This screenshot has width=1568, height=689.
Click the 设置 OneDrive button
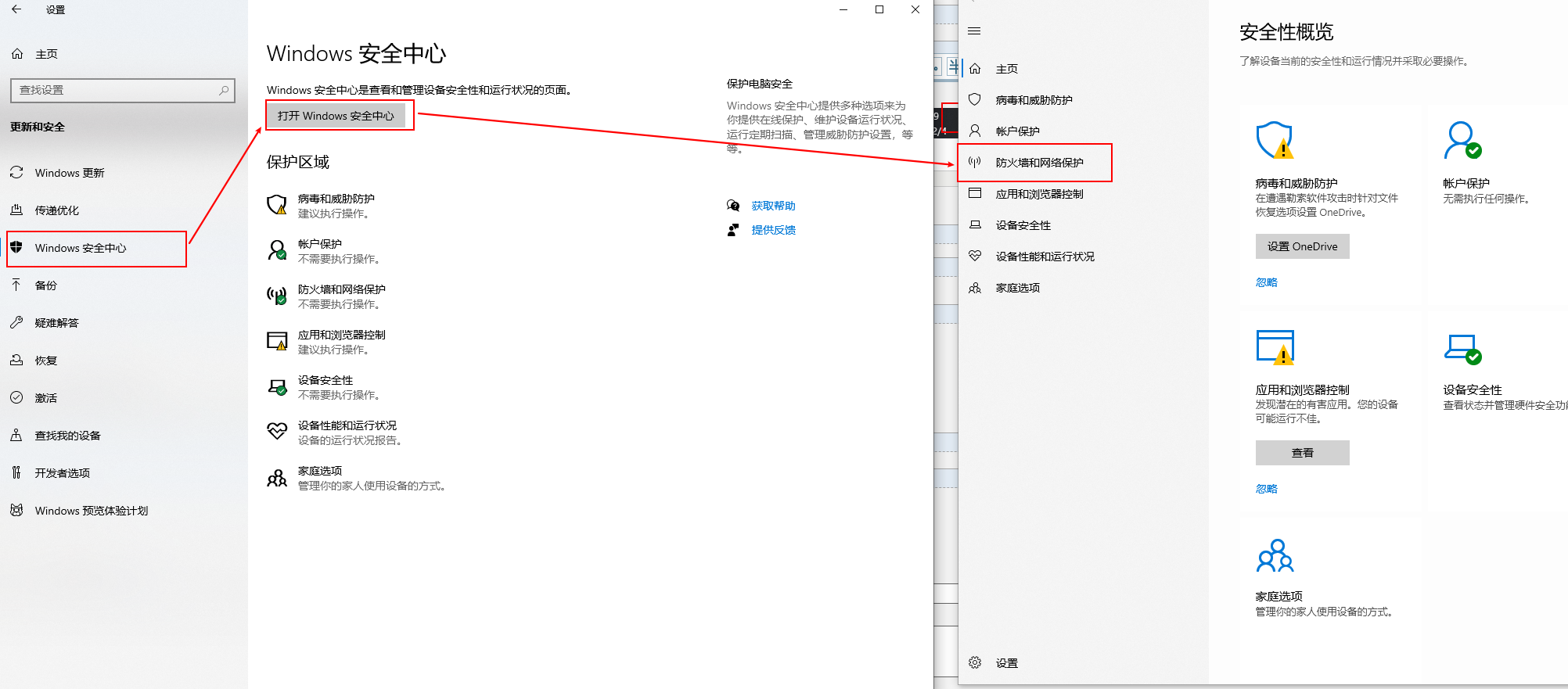[x=1303, y=246]
